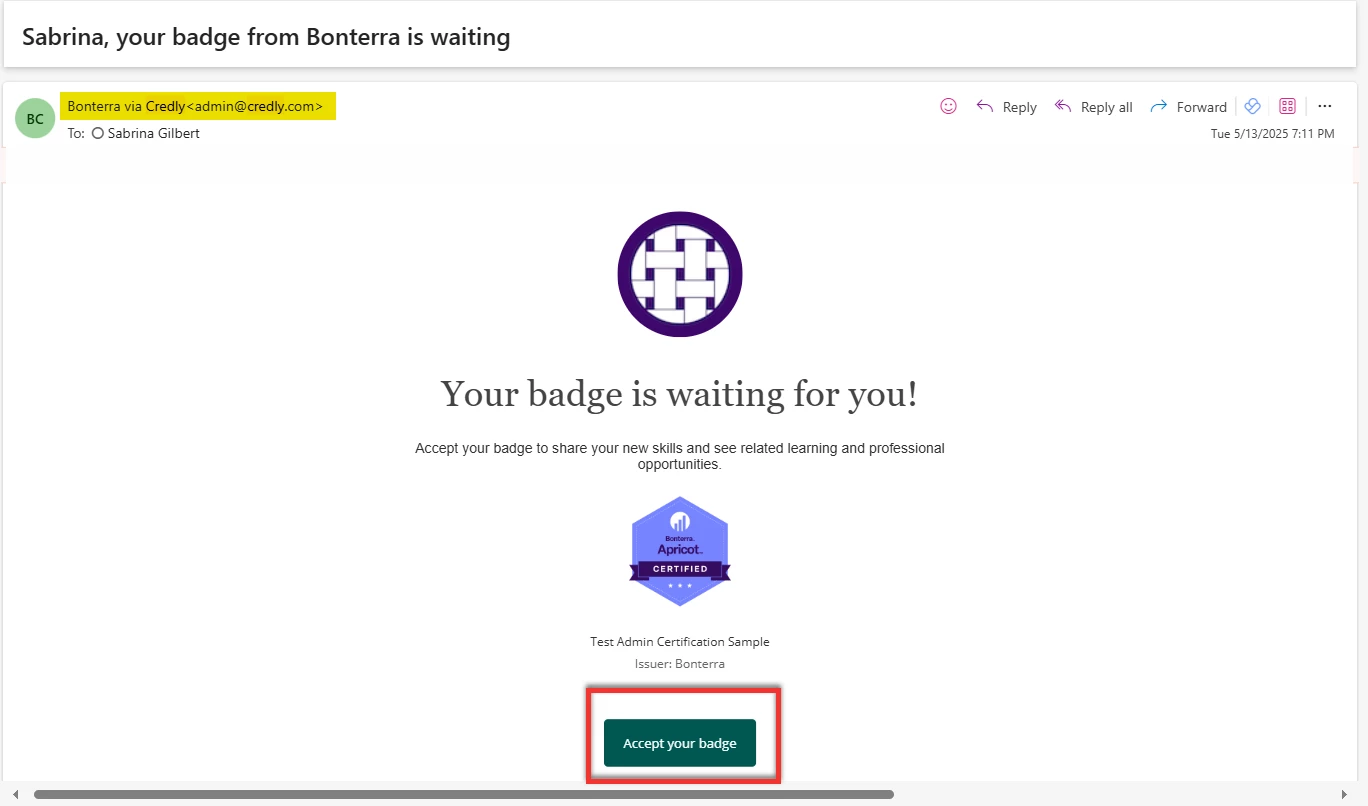Click the Accept your badge button
This screenshot has height=806, width=1368.
coord(680,743)
